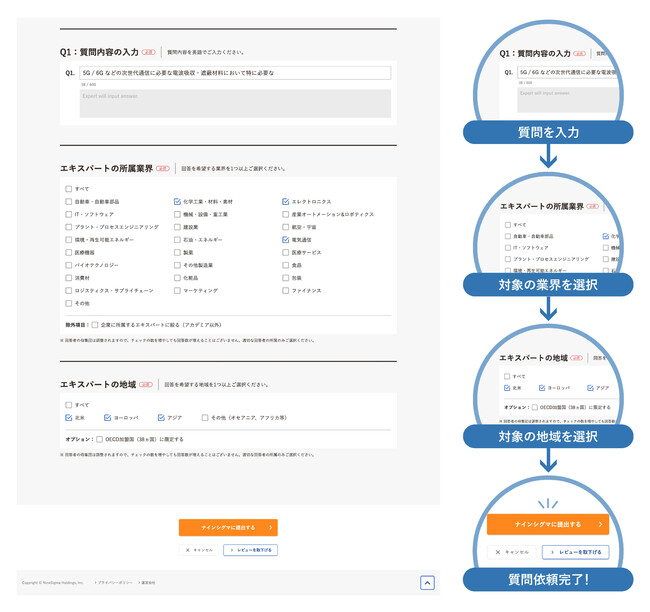
Task: Check the IT・ソフトウェア box in main form
Action: click(x=69, y=214)
